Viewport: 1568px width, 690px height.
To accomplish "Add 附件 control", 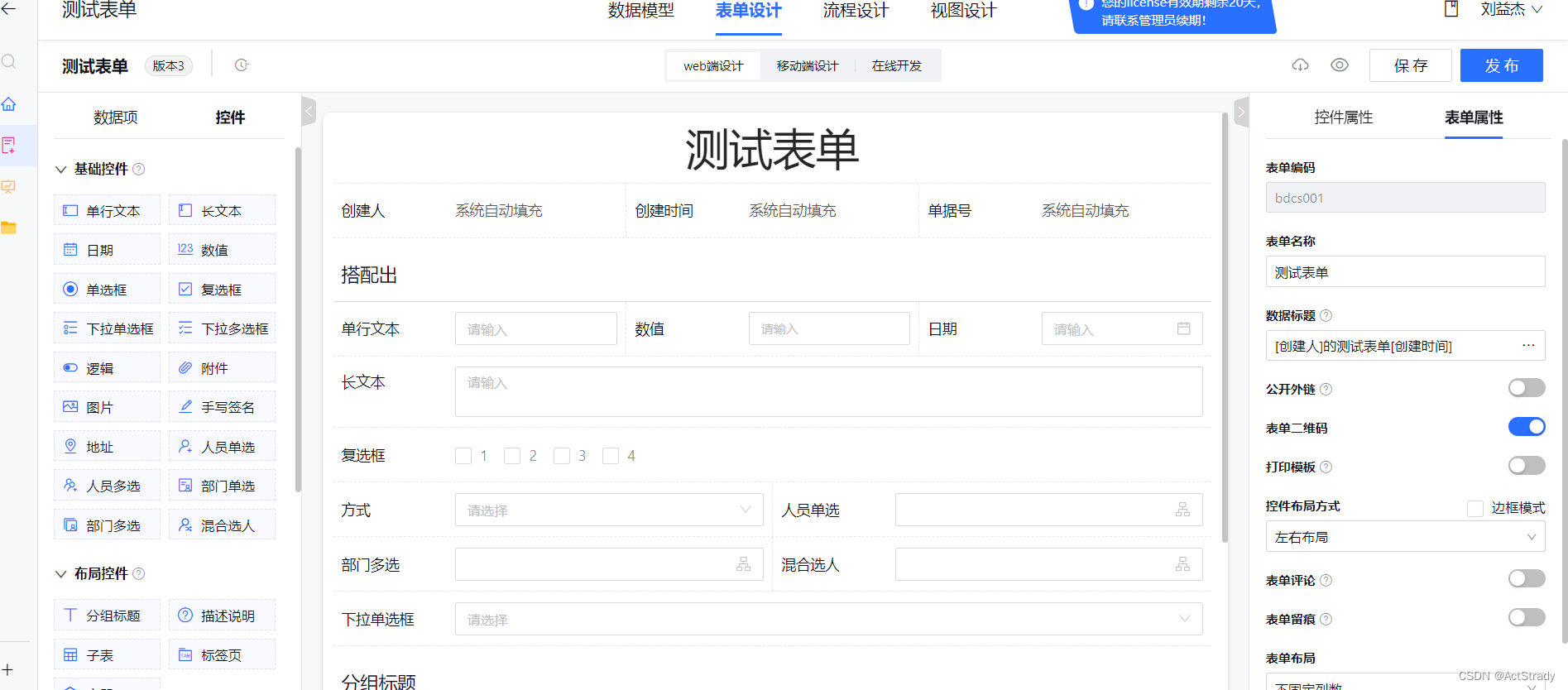I will point(222,368).
